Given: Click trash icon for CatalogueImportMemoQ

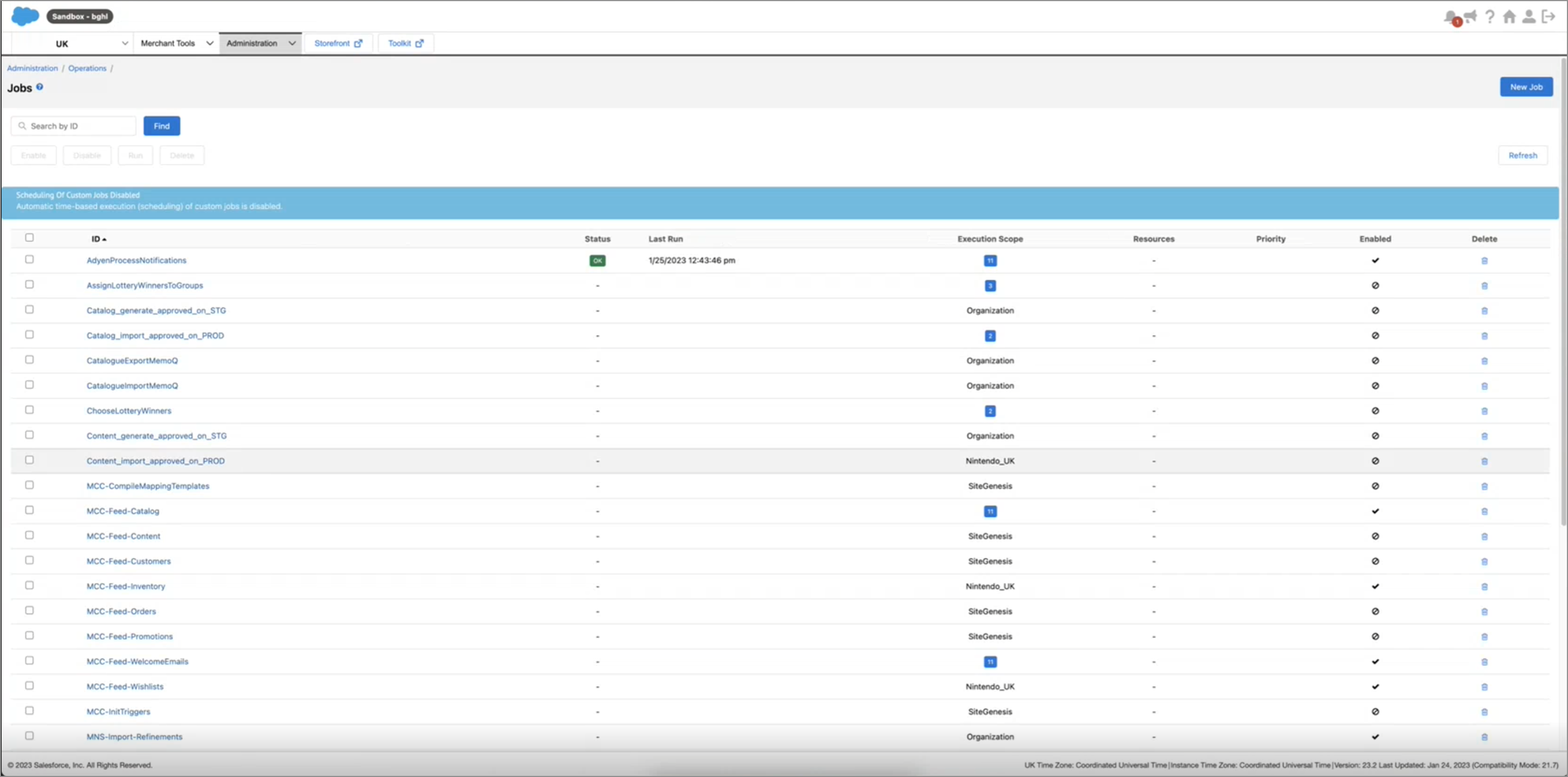Looking at the screenshot, I should (x=1485, y=386).
